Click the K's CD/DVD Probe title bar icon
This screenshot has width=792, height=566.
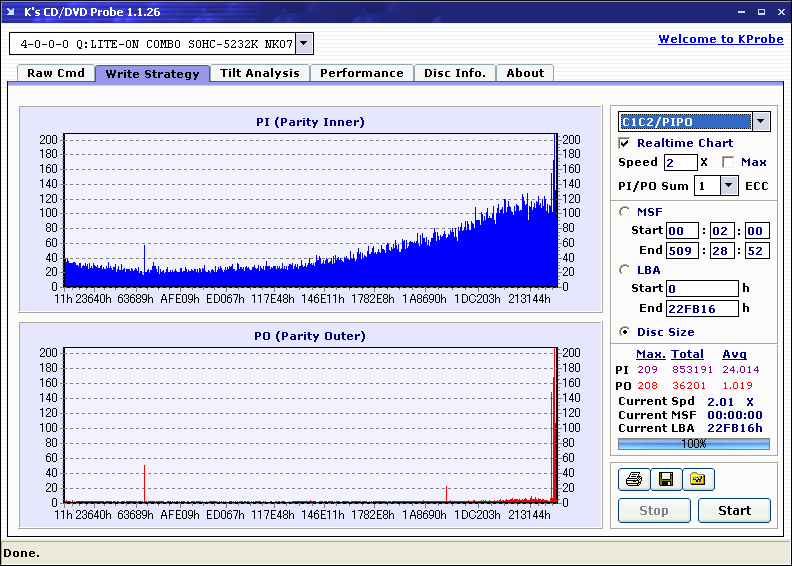tap(12, 12)
